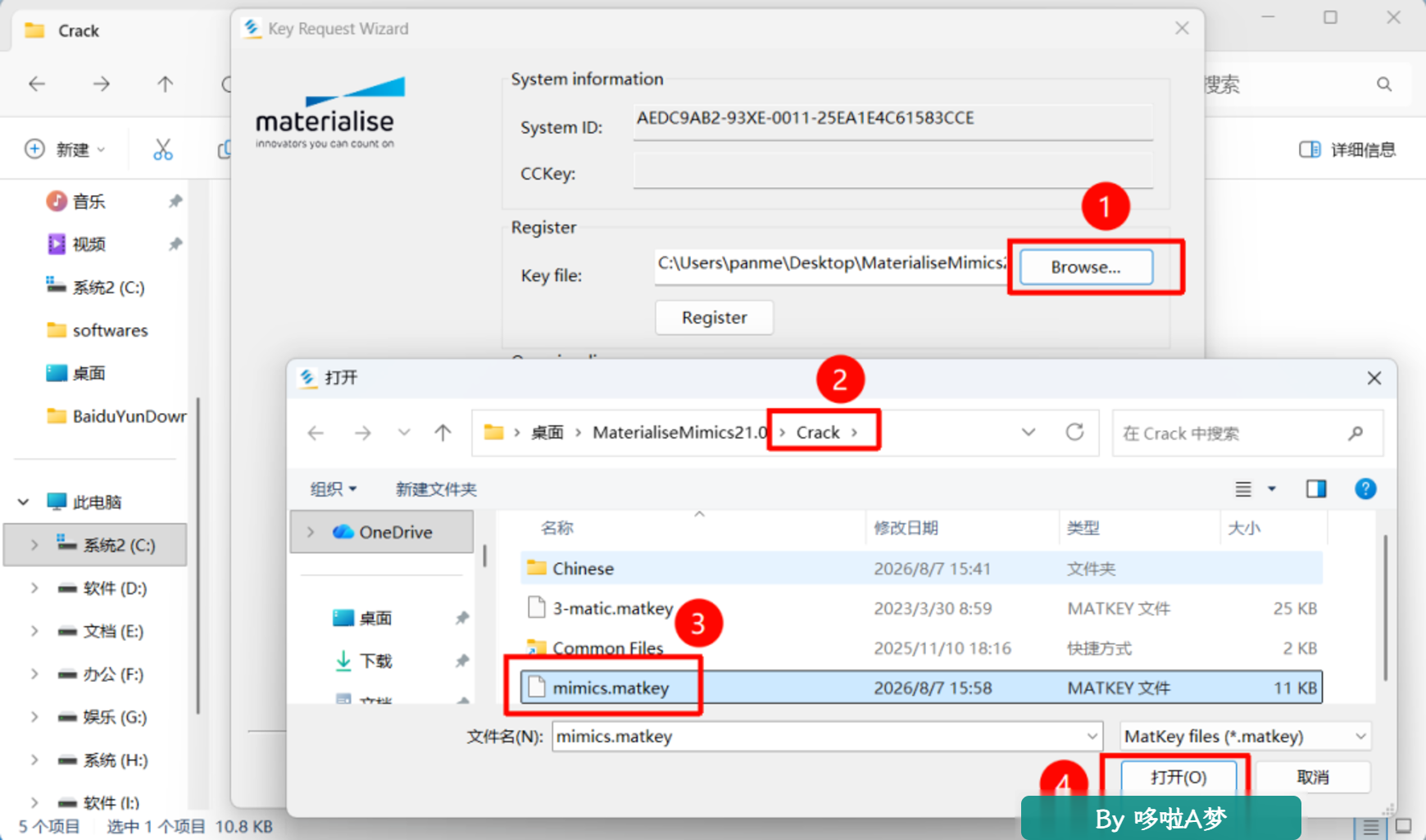Click back arrow in Explorer Crack window
The height and width of the screenshot is (840, 1426).
pos(37,84)
